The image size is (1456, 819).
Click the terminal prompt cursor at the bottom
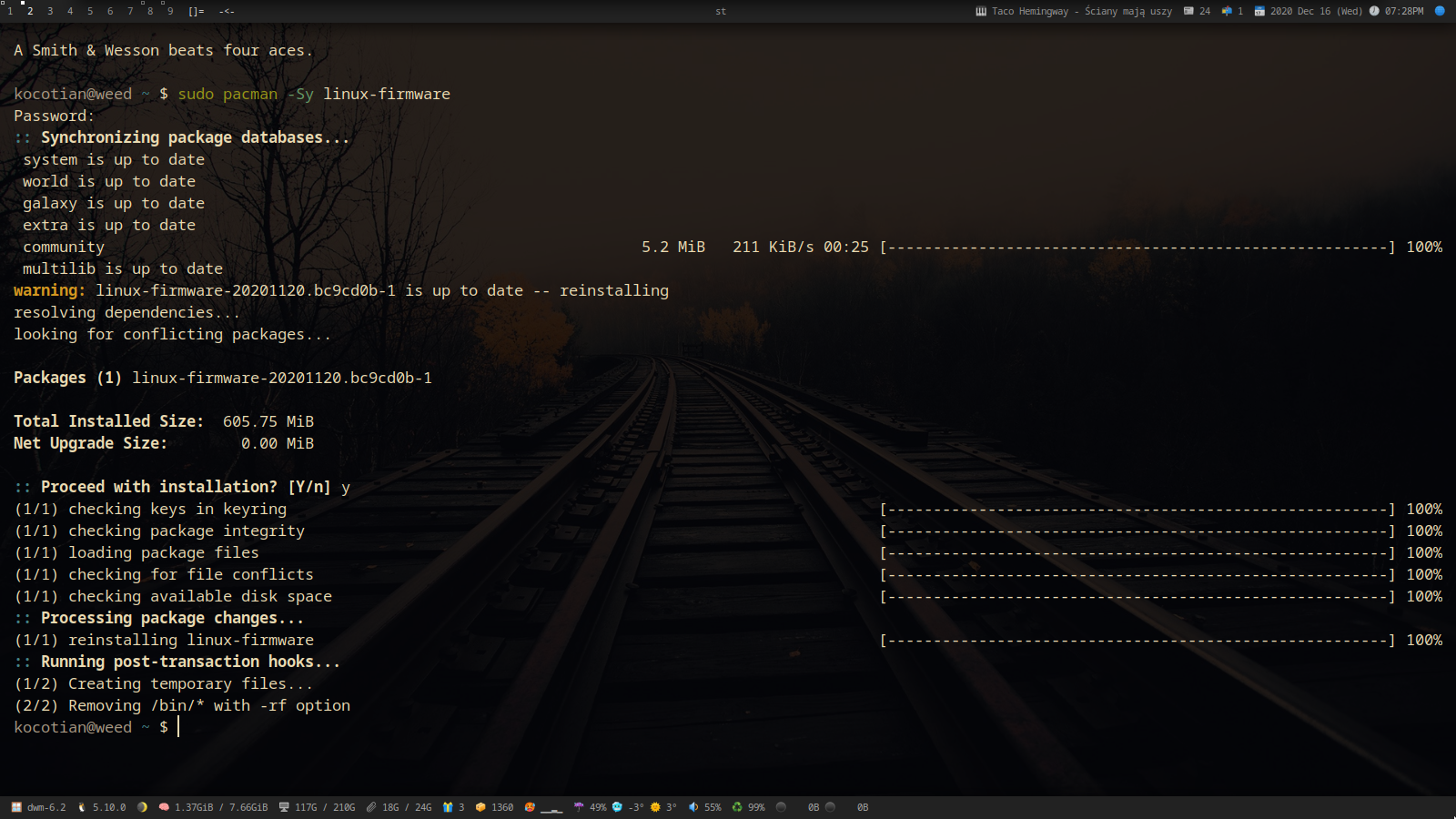(x=178, y=727)
